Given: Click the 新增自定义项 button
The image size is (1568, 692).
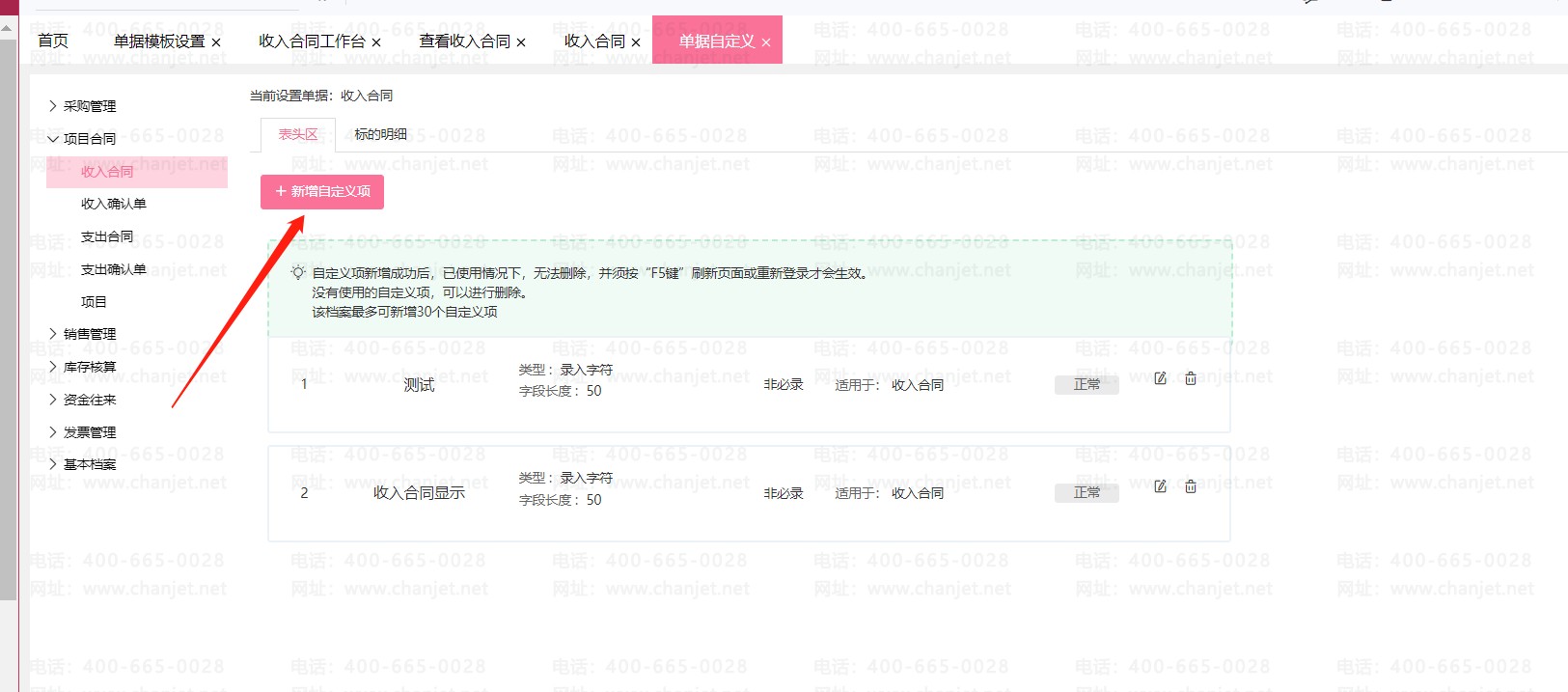Looking at the screenshot, I should point(322,192).
